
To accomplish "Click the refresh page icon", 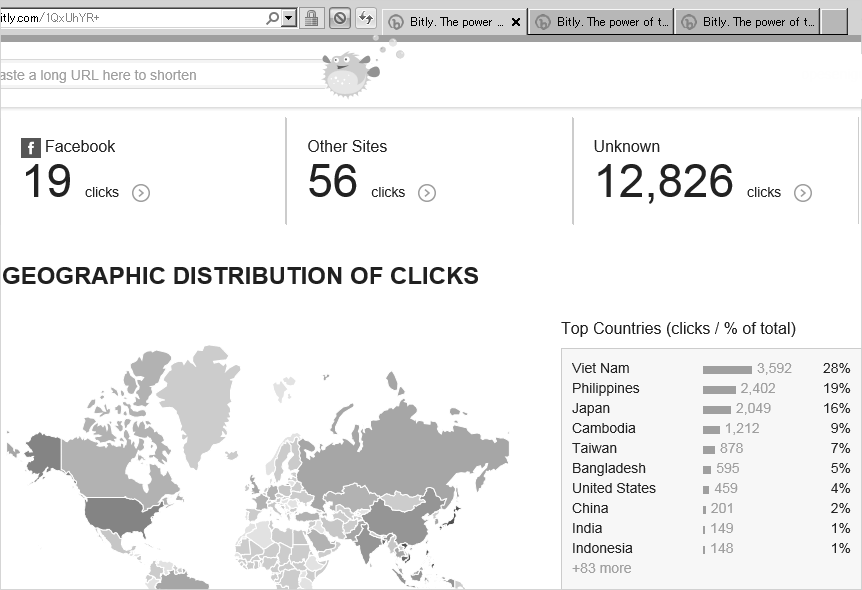I will pyautogui.click(x=366, y=18).
